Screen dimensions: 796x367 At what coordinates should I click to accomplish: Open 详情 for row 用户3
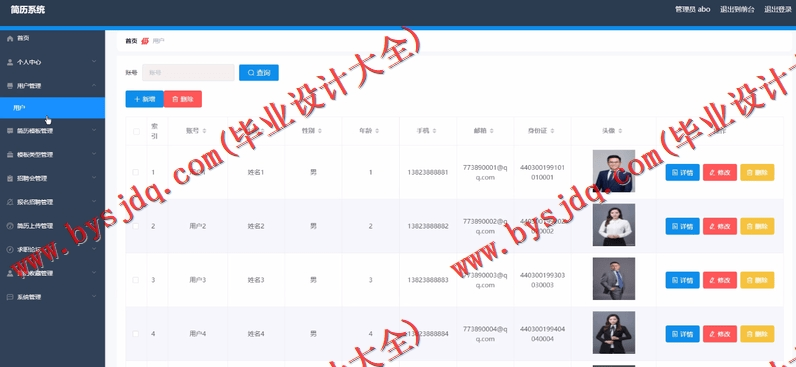pyautogui.click(x=682, y=280)
